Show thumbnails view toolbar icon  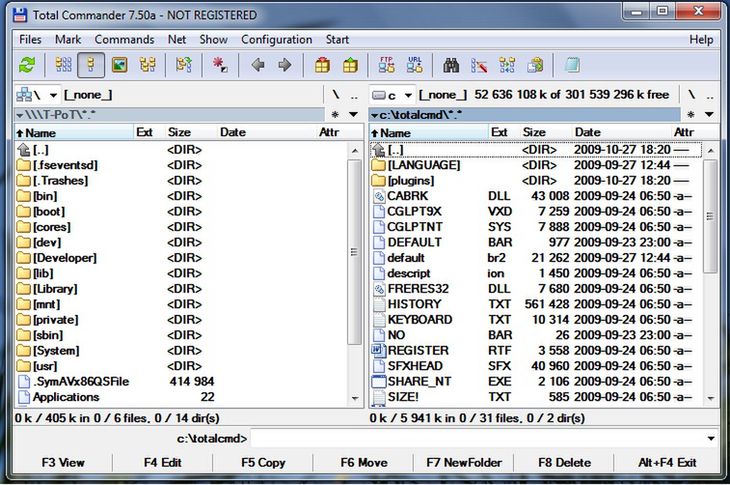119,65
